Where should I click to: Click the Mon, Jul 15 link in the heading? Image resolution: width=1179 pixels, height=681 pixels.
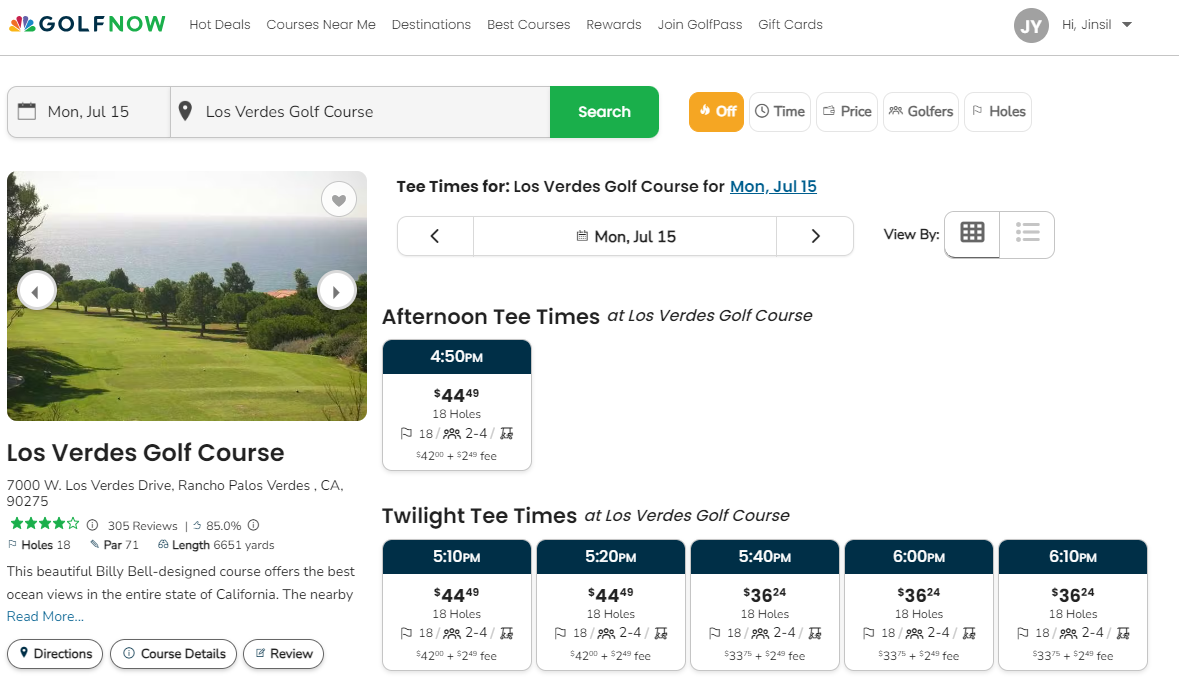pos(773,186)
